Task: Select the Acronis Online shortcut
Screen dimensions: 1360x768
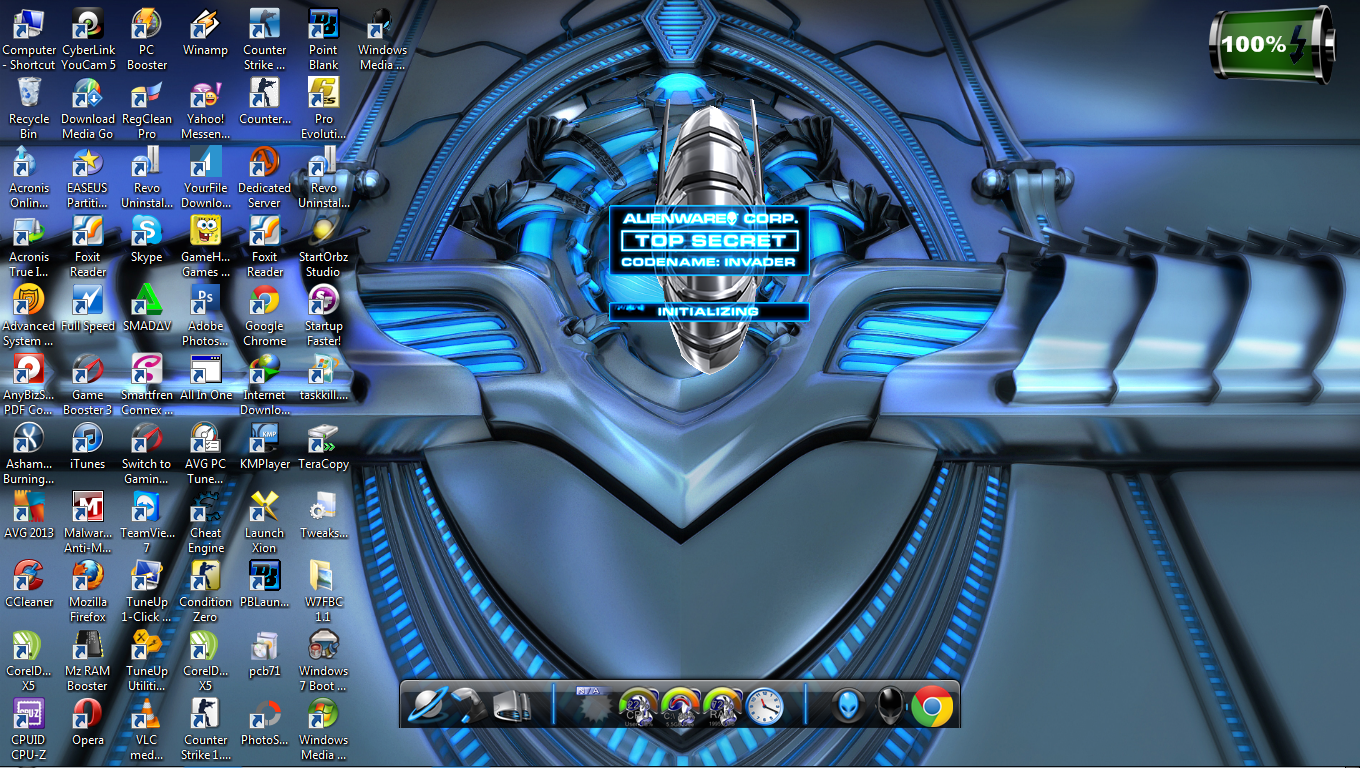Action: coord(29,177)
